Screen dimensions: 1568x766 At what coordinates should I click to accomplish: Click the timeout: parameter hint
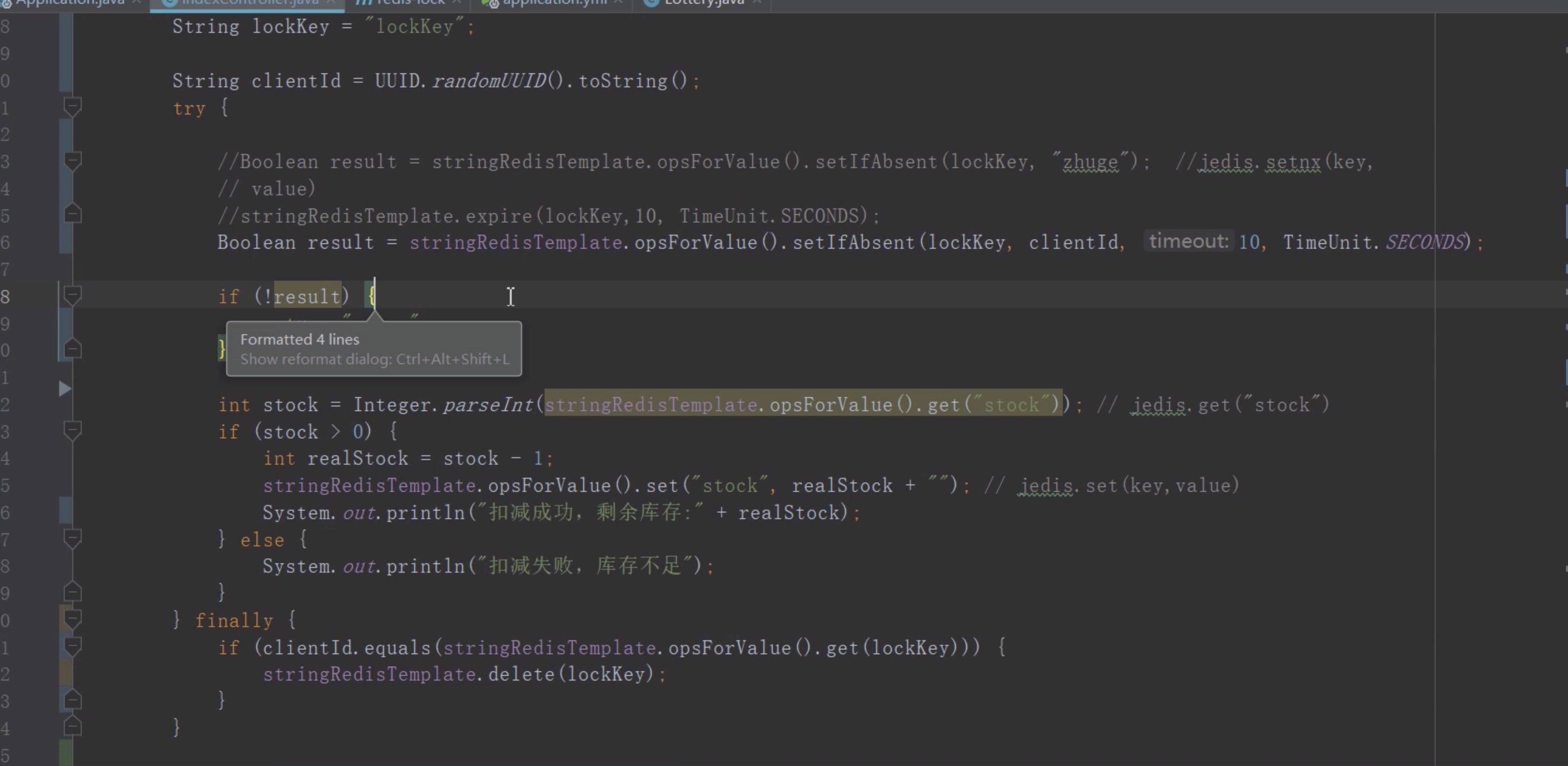1189,242
